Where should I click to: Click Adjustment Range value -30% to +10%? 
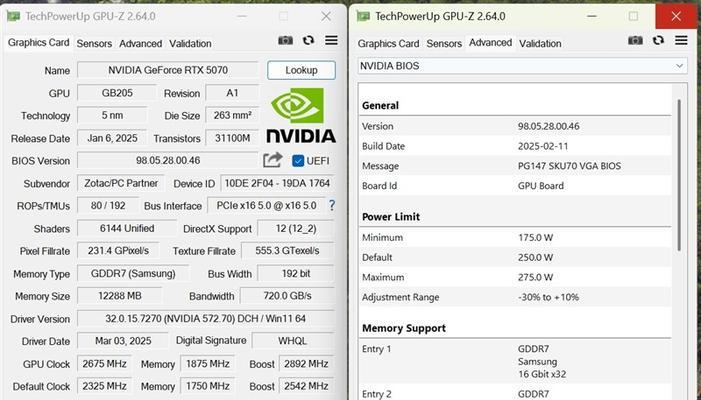point(548,297)
